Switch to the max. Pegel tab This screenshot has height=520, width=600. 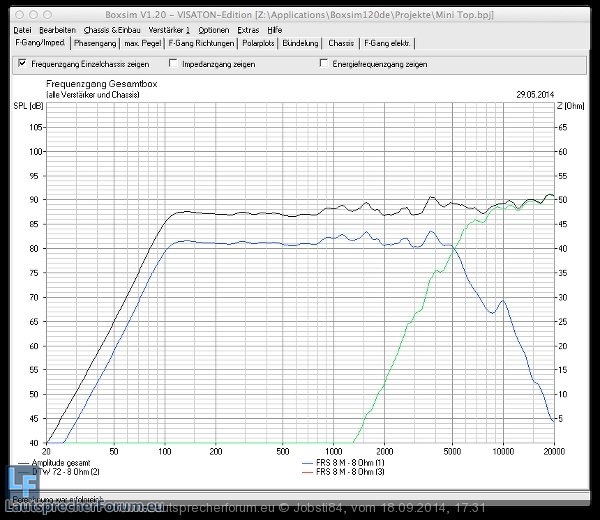pyautogui.click(x=143, y=44)
